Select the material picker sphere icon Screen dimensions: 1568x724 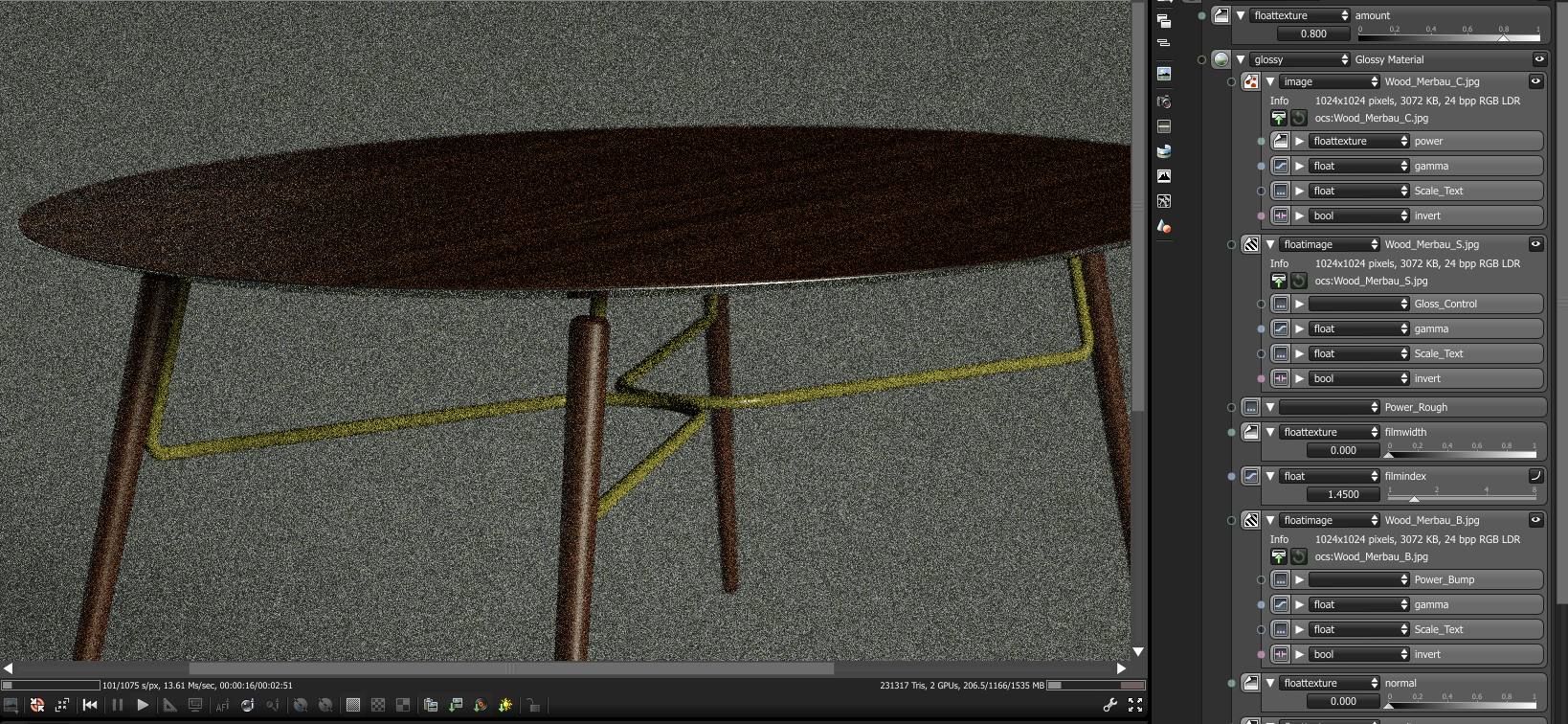(x=248, y=705)
